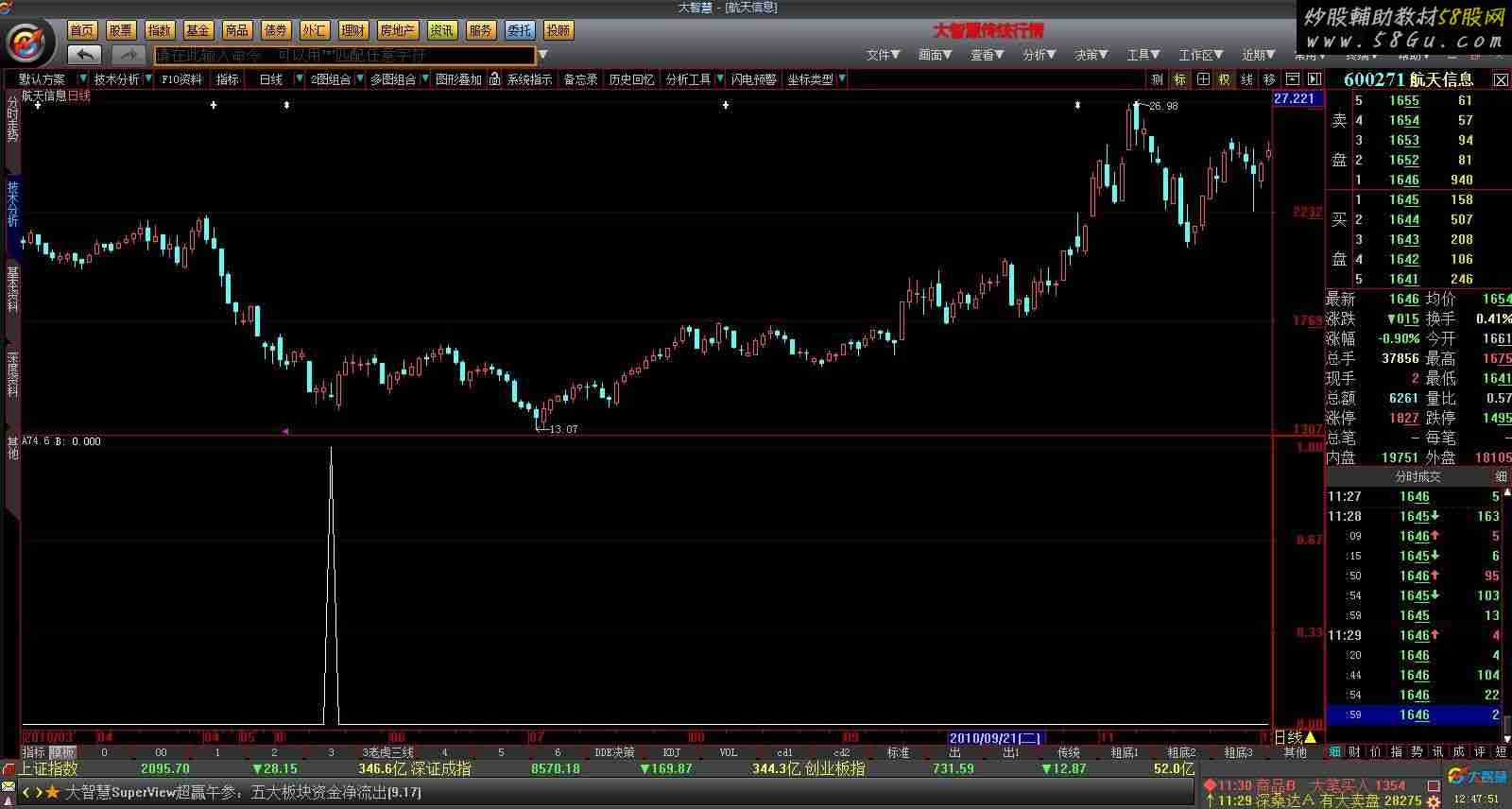The width and height of the screenshot is (1512, 809).
Task: Click the 大智慧 logo in status bar
Action: click(1477, 776)
